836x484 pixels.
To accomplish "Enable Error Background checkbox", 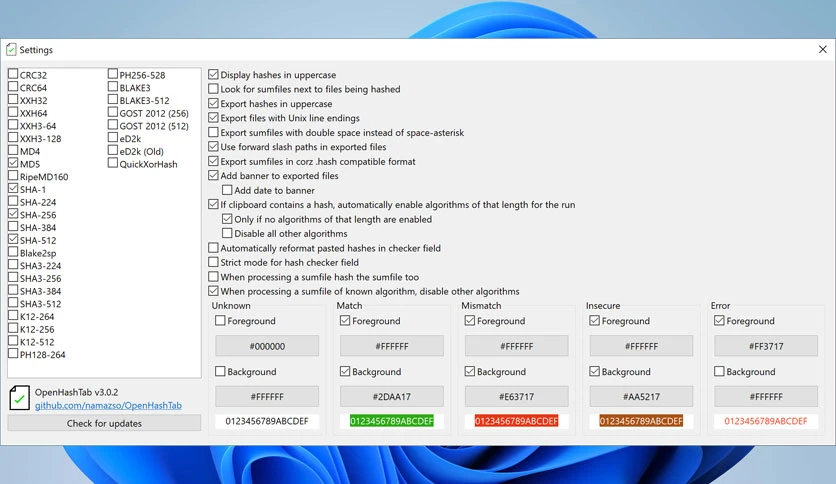I will tap(719, 372).
